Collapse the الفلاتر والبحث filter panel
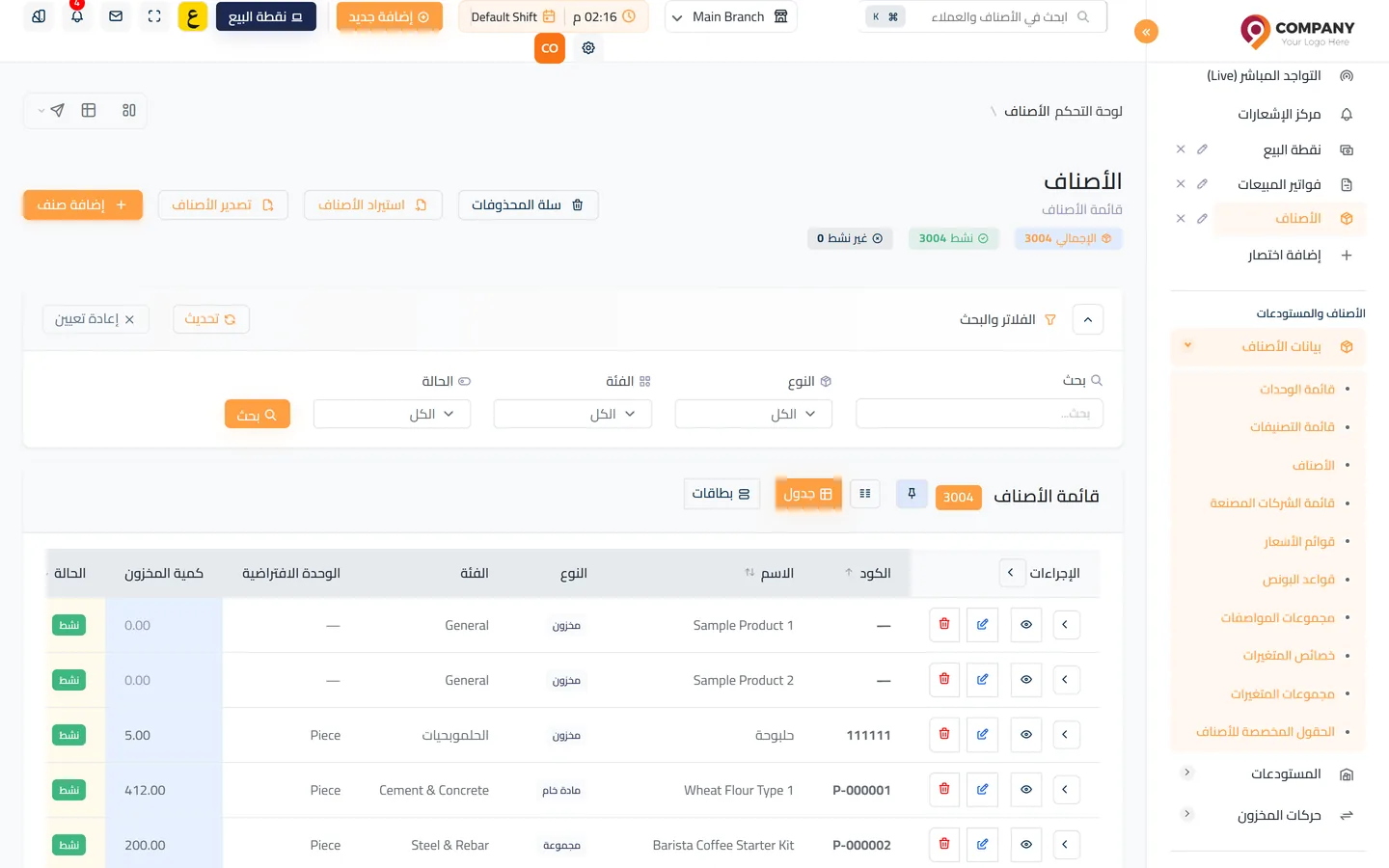Viewport: 1389px width, 868px height. pyautogui.click(x=1087, y=319)
